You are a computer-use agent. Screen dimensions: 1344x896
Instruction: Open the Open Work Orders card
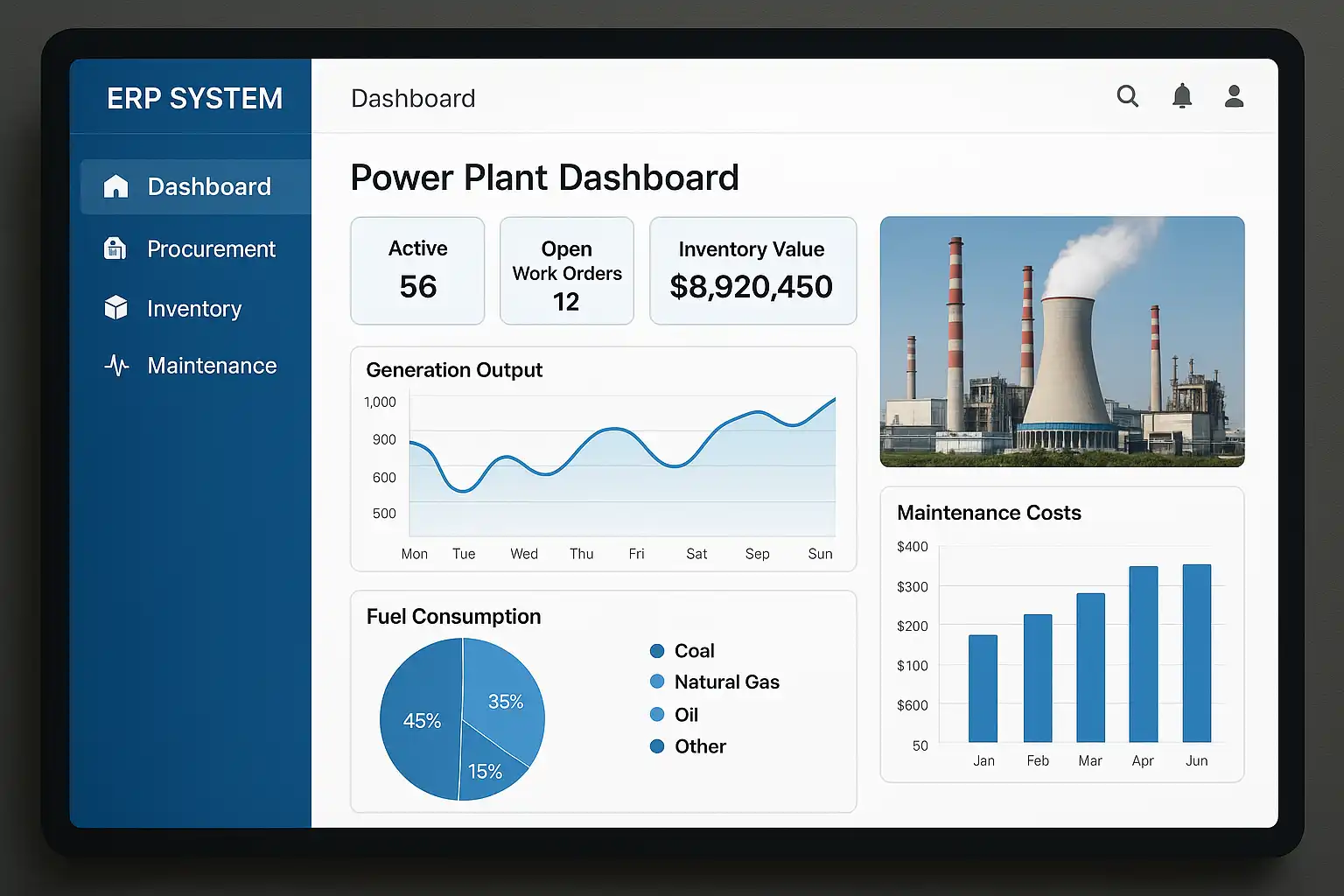[567, 271]
